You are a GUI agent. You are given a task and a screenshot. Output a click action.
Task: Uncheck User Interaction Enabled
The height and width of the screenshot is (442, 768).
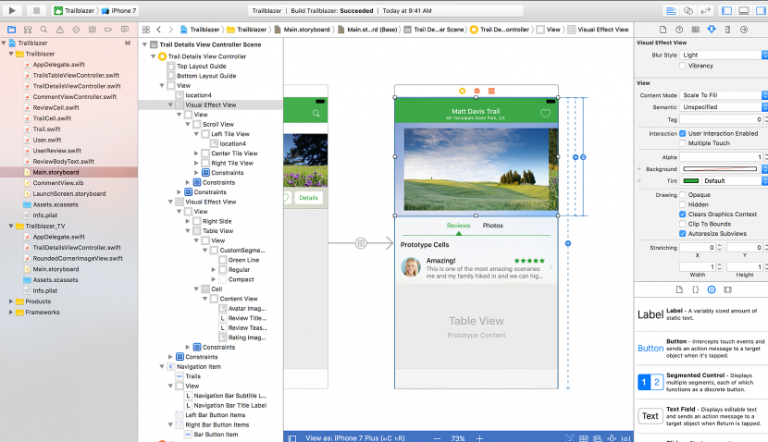tap(683, 133)
